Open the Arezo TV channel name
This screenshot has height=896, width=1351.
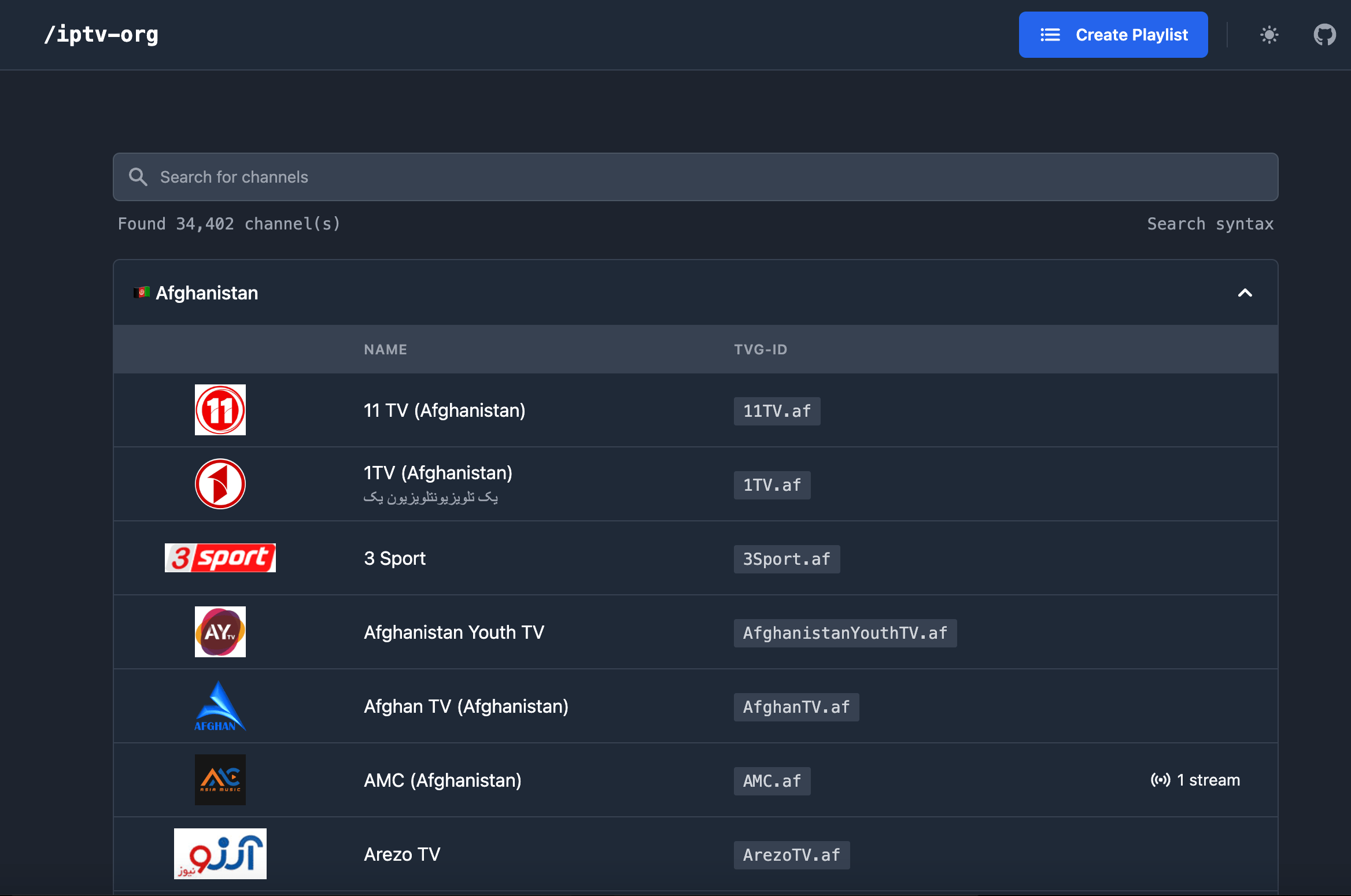coord(402,854)
